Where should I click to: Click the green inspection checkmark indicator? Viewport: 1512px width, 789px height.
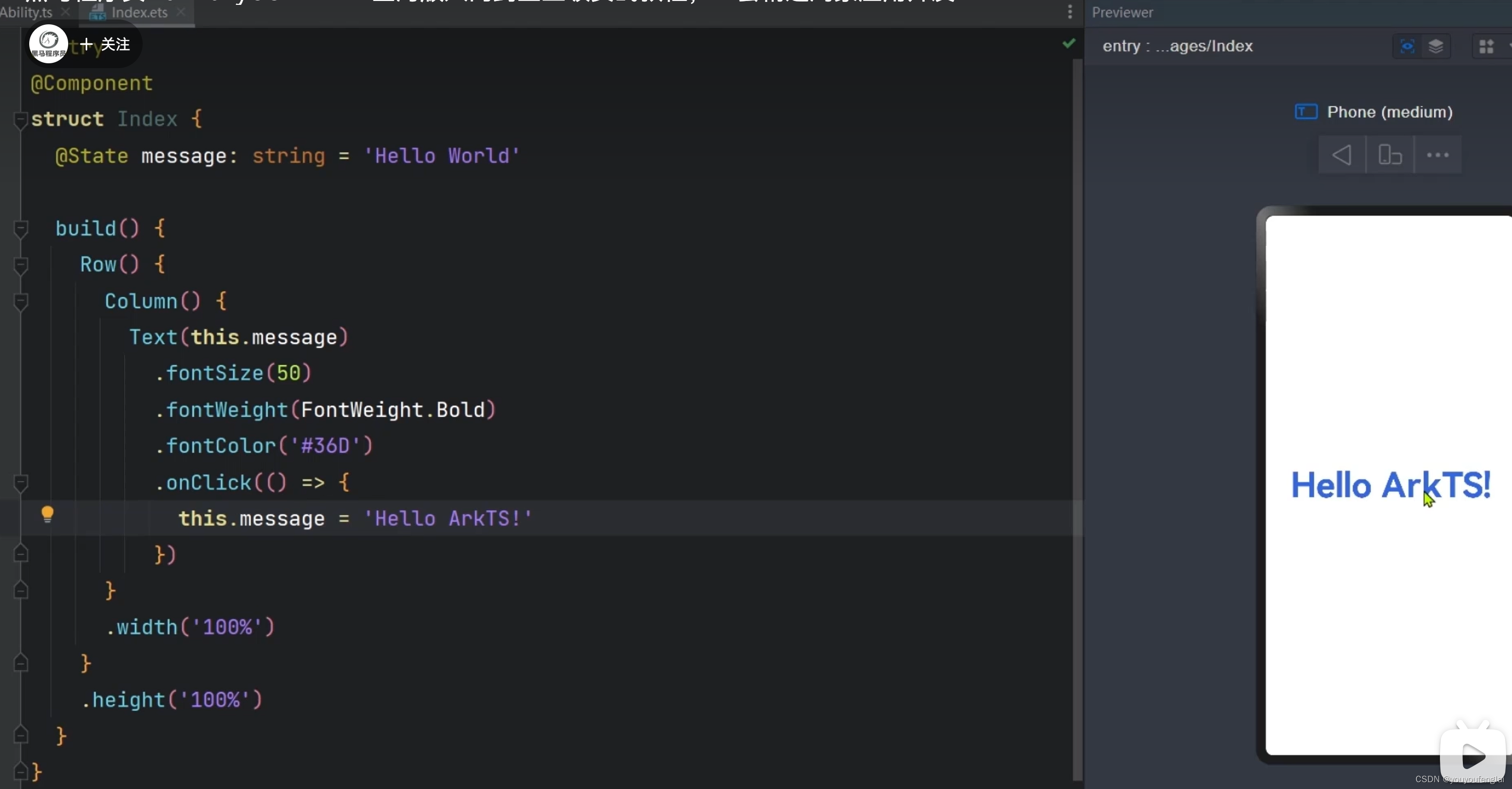coord(1069,43)
